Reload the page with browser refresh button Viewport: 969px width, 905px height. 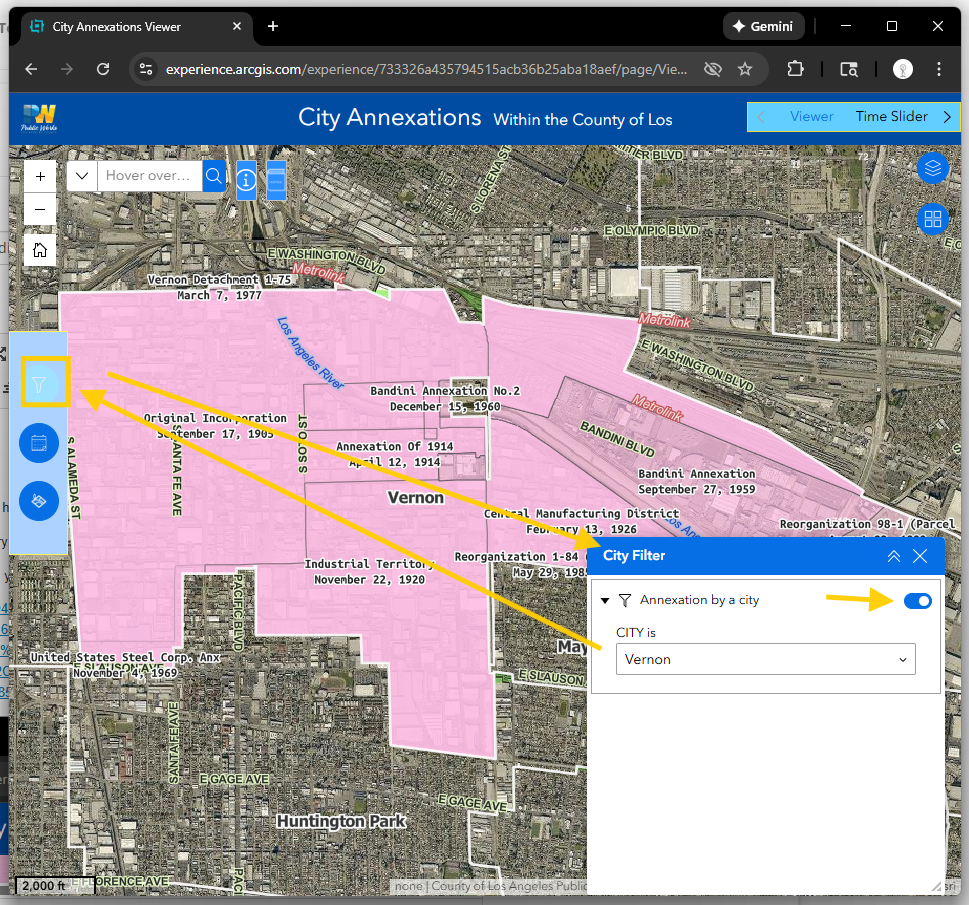pos(103,69)
